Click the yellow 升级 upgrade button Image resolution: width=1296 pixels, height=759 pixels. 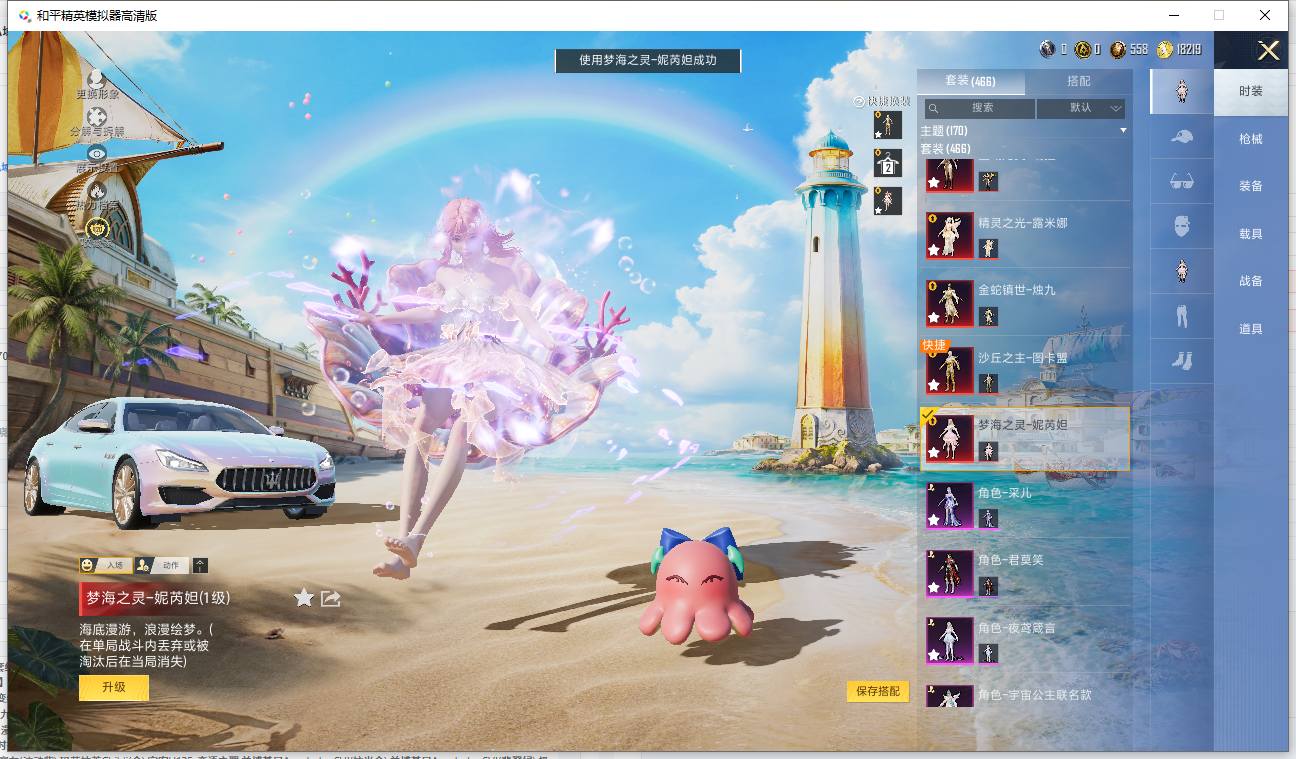tap(114, 687)
